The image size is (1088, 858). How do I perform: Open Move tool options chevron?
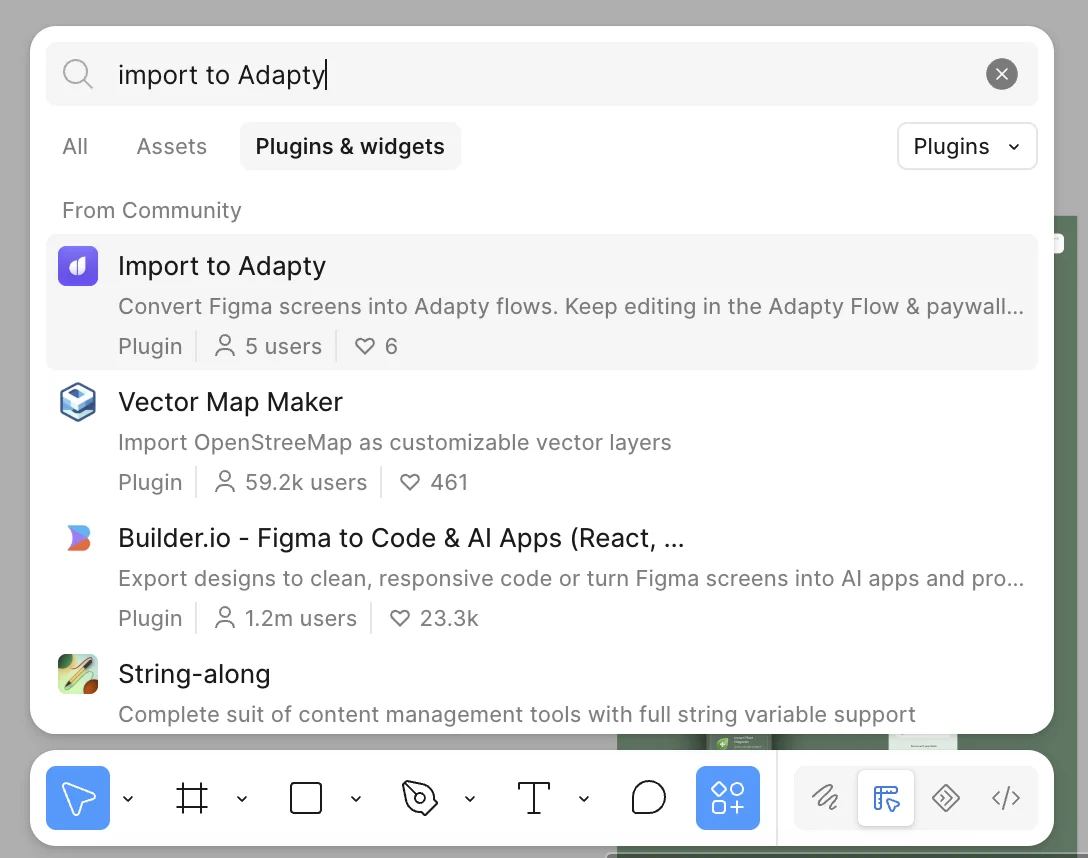click(x=128, y=798)
